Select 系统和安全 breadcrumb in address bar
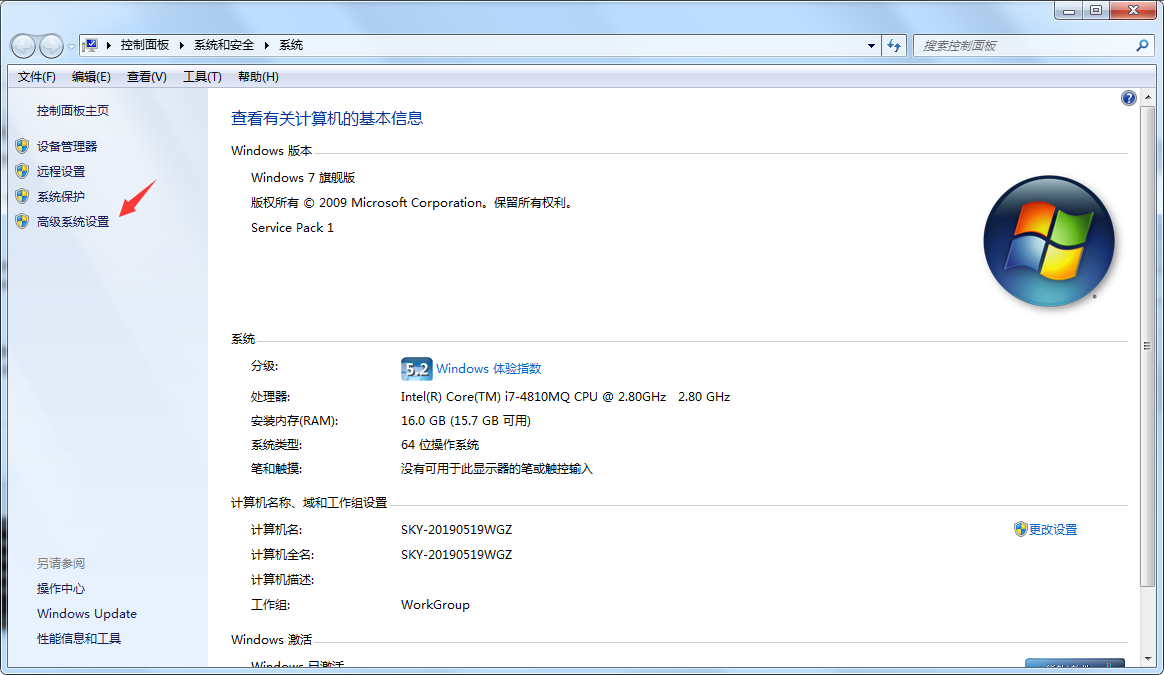 pos(223,45)
